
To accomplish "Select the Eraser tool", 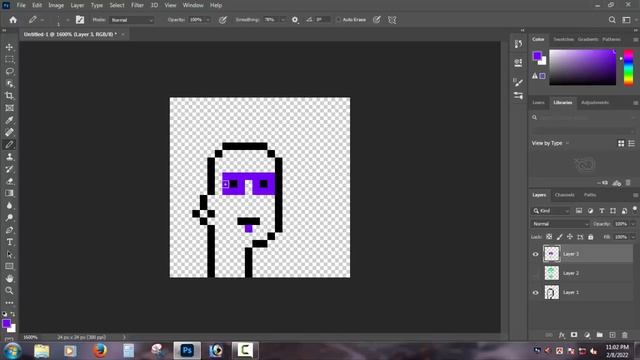I will 9,181.
